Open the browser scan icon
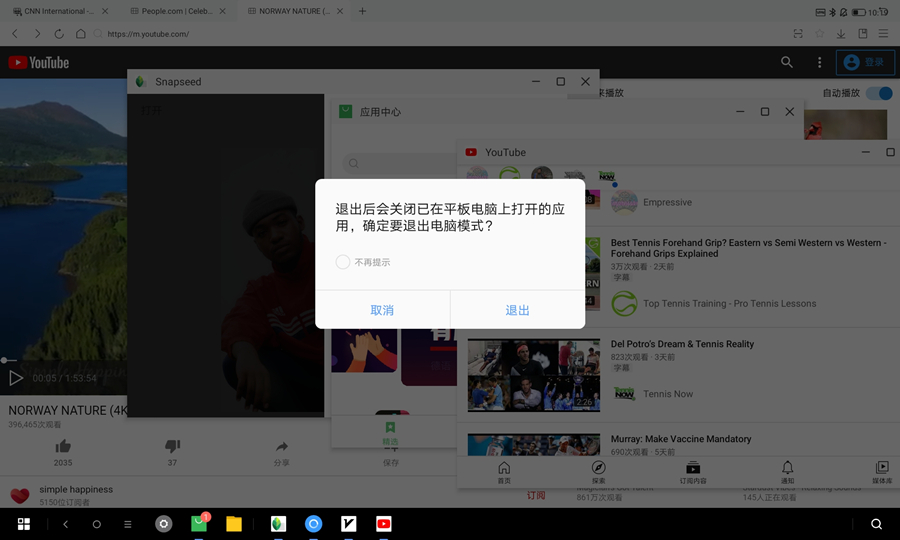The image size is (900, 540). click(798, 34)
